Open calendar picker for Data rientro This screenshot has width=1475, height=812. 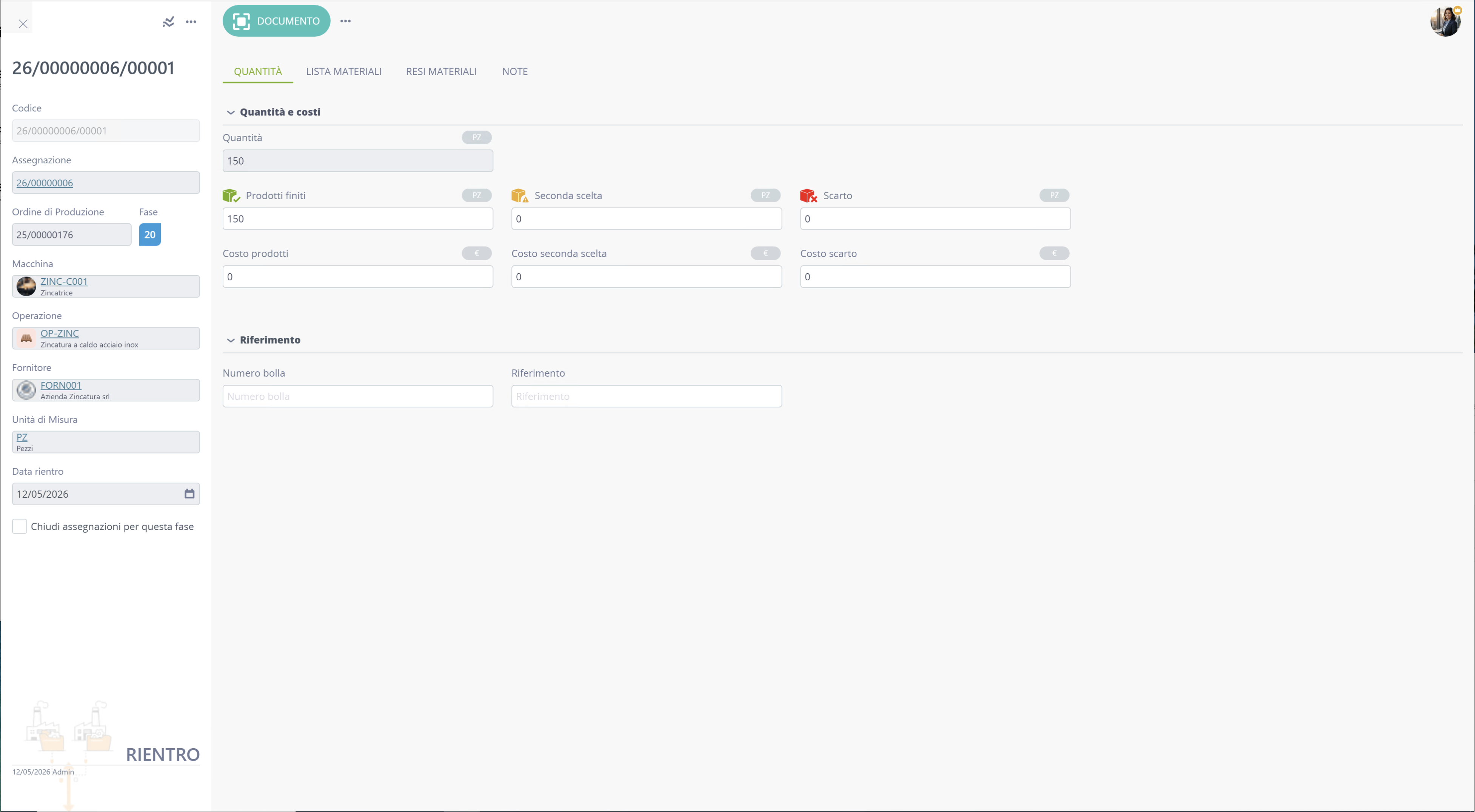pyautogui.click(x=189, y=493)
